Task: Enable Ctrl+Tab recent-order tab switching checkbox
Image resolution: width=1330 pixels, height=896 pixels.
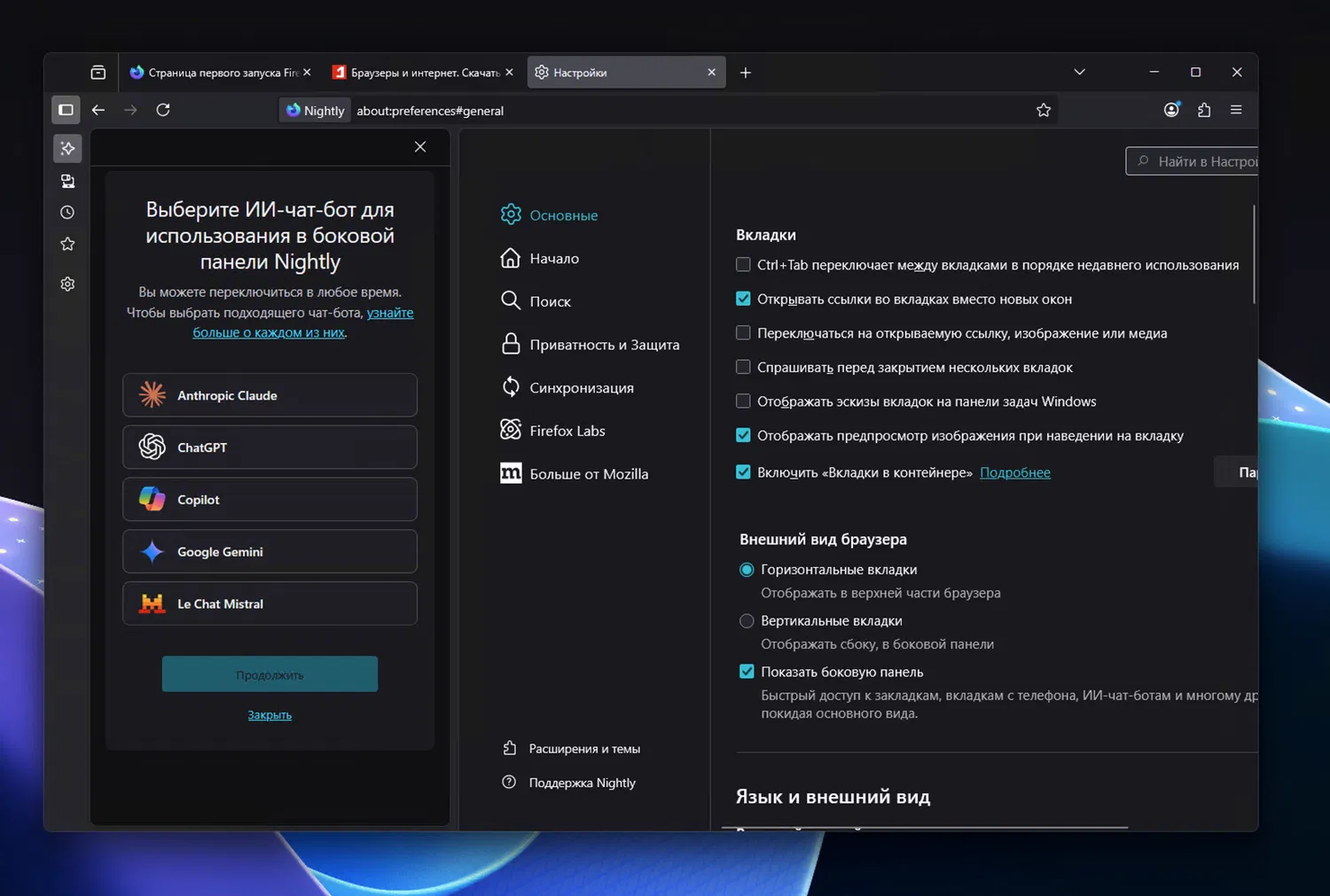Action: click(x=743, y=265)
